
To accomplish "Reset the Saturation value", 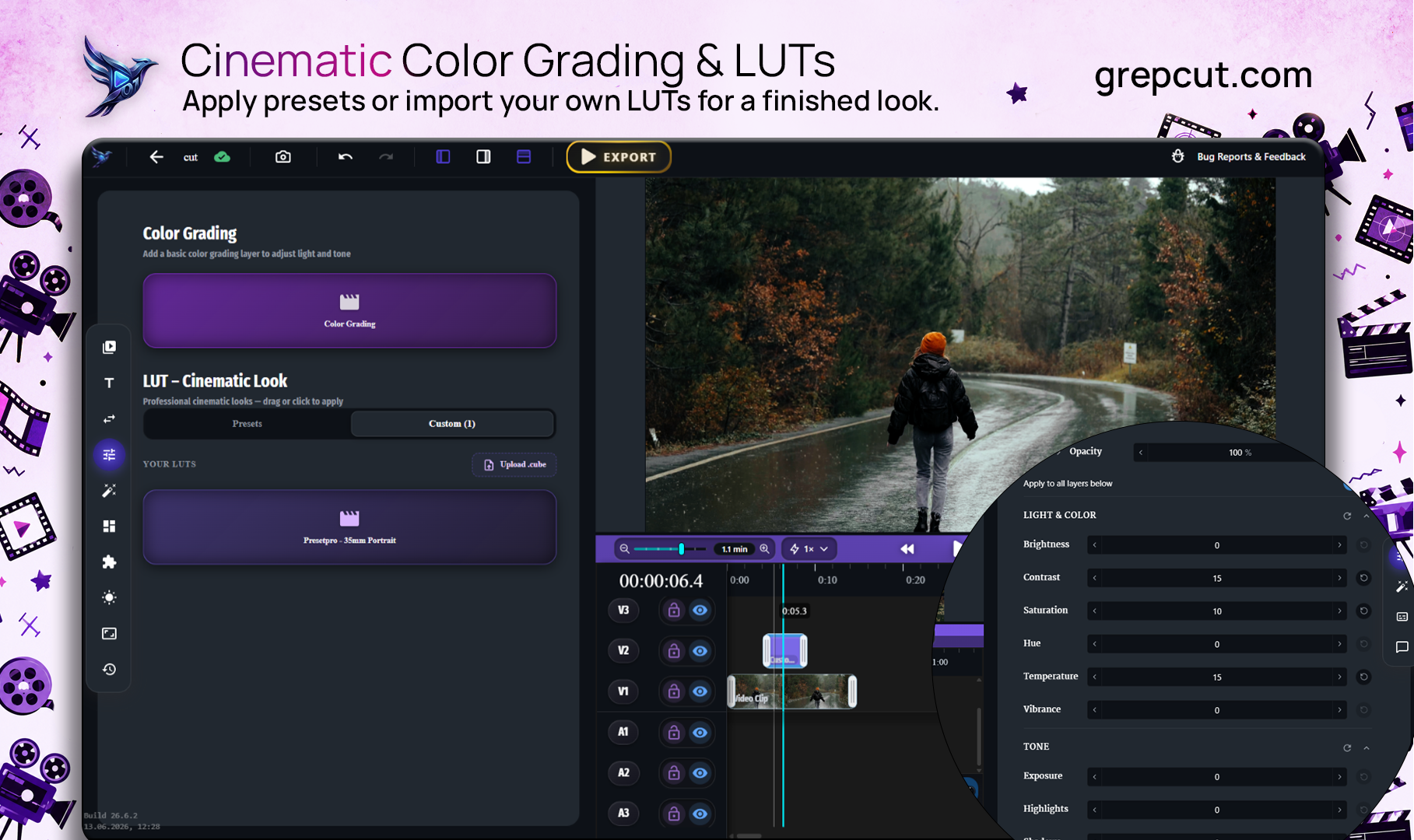I will pyautogui.click(x=1363, y=611).
